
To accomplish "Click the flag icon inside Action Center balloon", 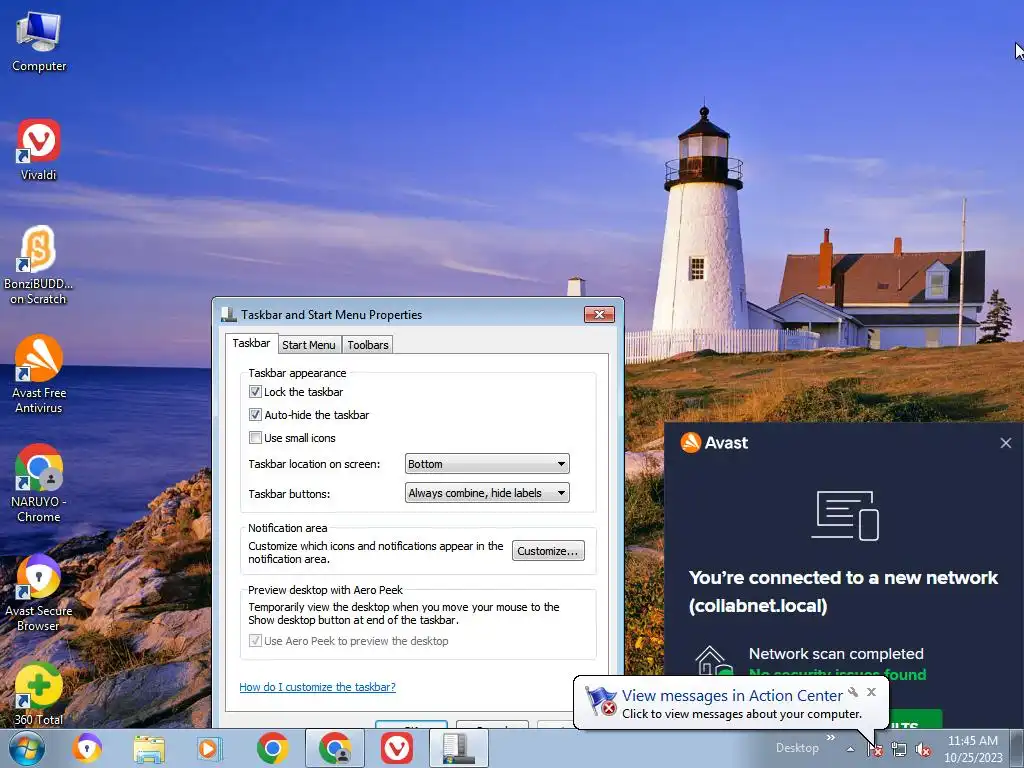I will 600,701.
